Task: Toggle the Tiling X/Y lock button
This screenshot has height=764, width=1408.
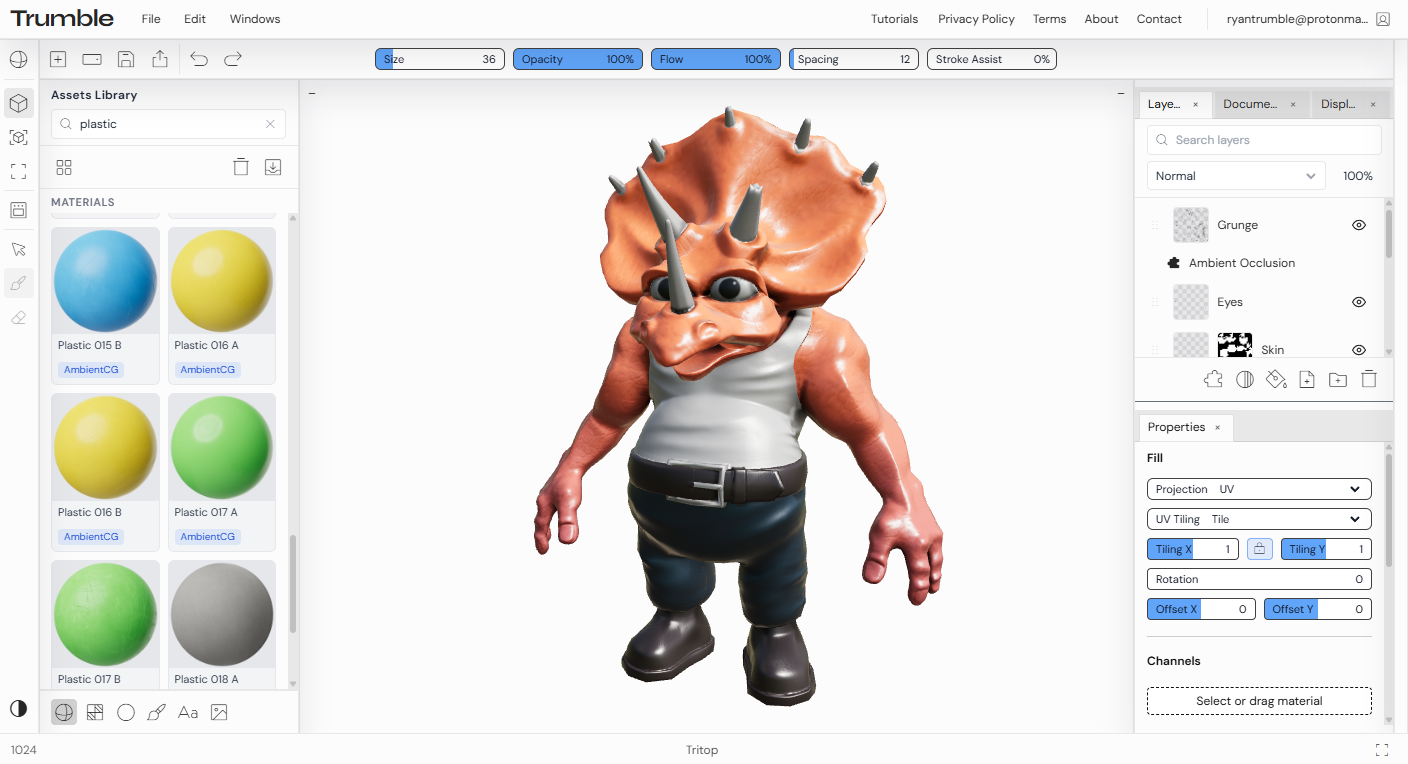Action: tap(1259, 548)
